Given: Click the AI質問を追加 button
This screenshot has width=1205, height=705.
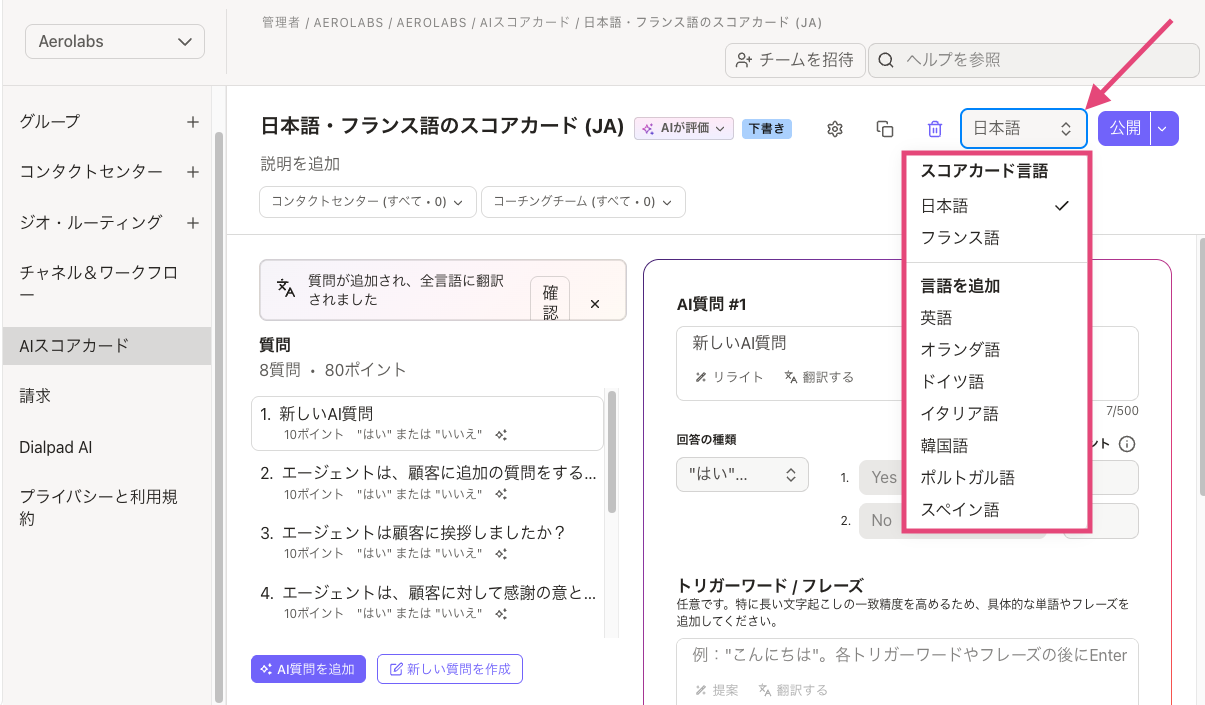Looking at the screenshot, I should pyautogui.click(x=308, y=669).
